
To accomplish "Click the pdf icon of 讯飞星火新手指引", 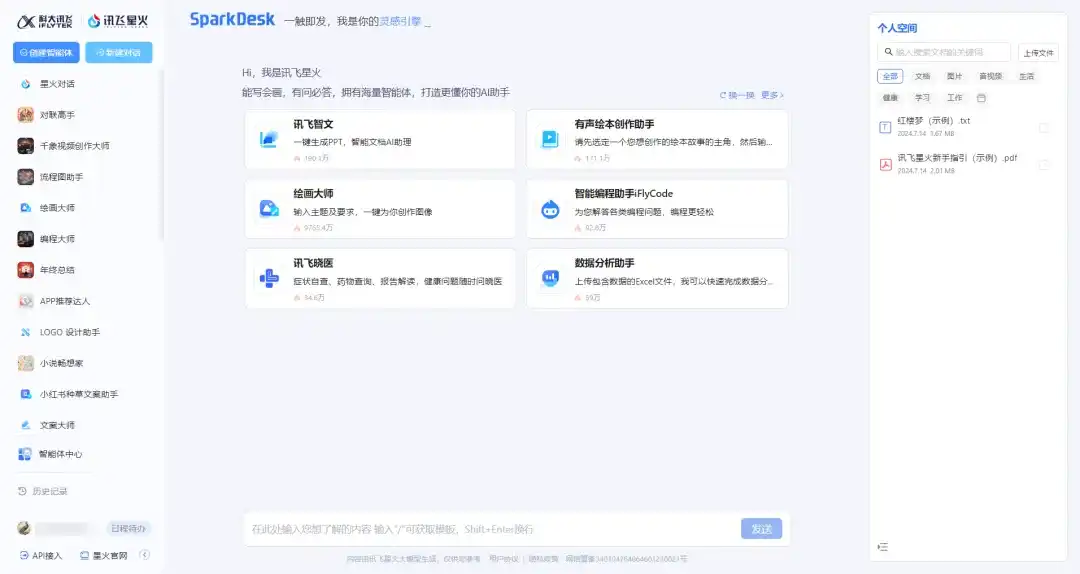I will coord(885,164).
